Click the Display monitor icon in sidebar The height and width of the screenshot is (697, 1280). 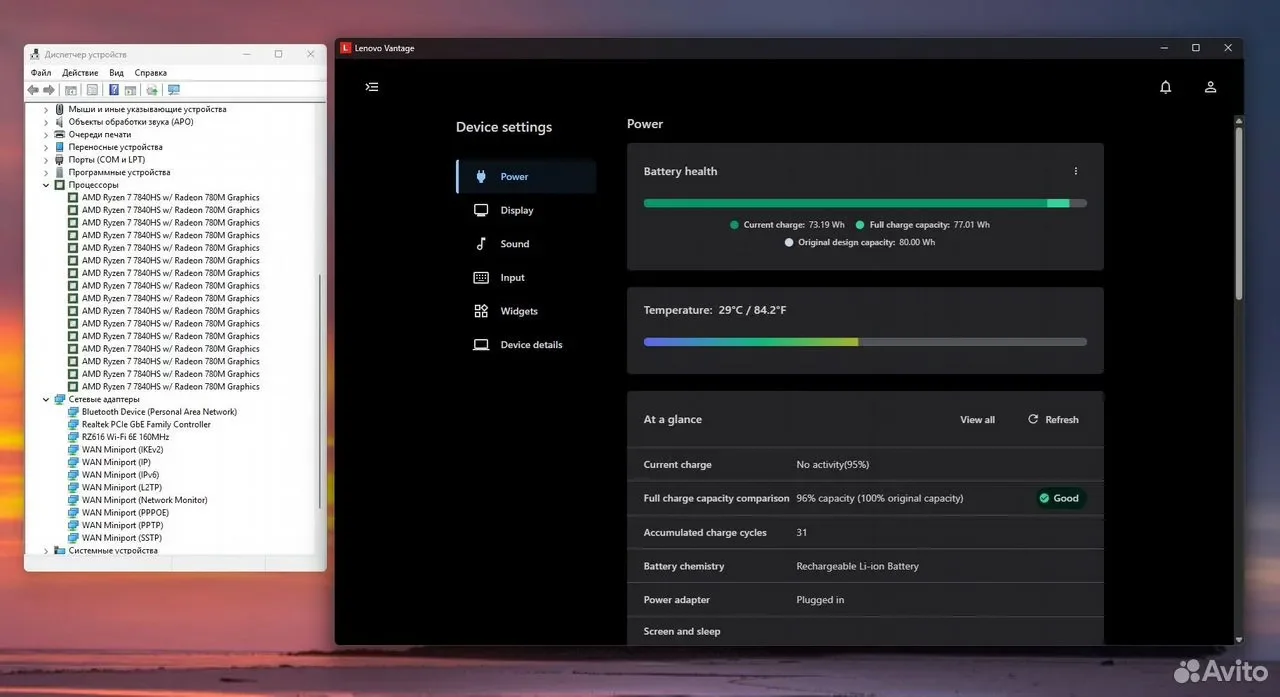click(x=481, y=210)
